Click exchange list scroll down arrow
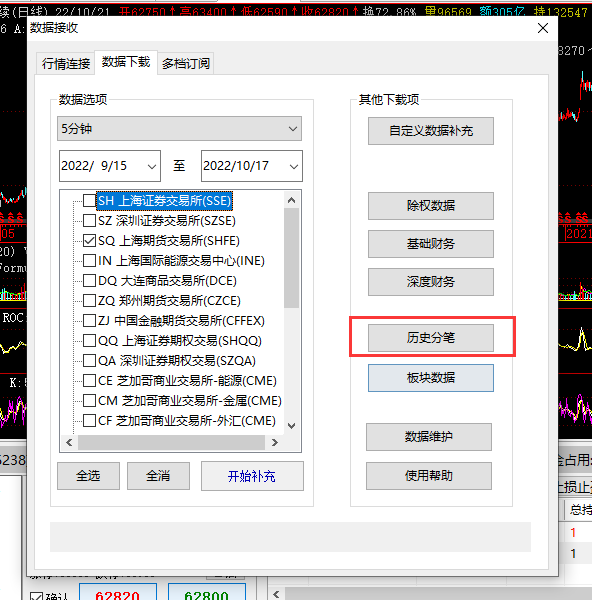592x600 pixels. coord(291,426)
